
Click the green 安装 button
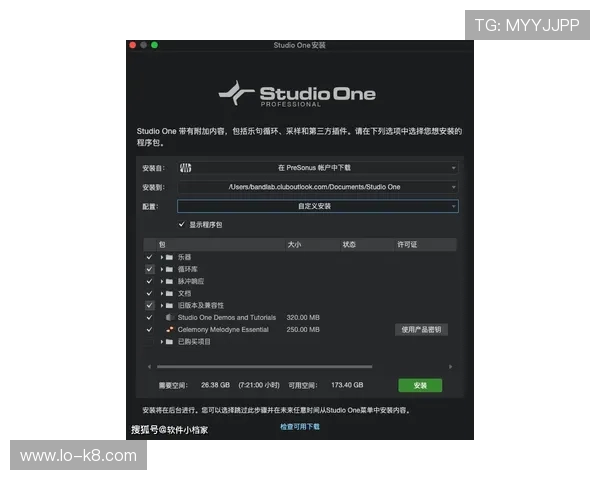tap(420, 385)
